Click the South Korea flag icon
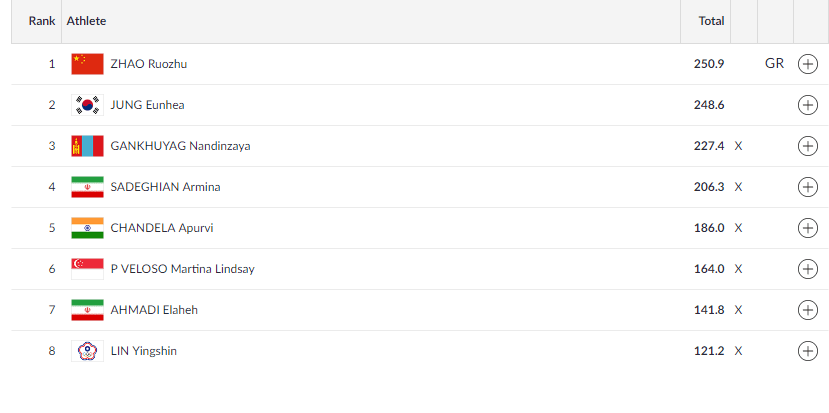829x413 pixels. 87,105
